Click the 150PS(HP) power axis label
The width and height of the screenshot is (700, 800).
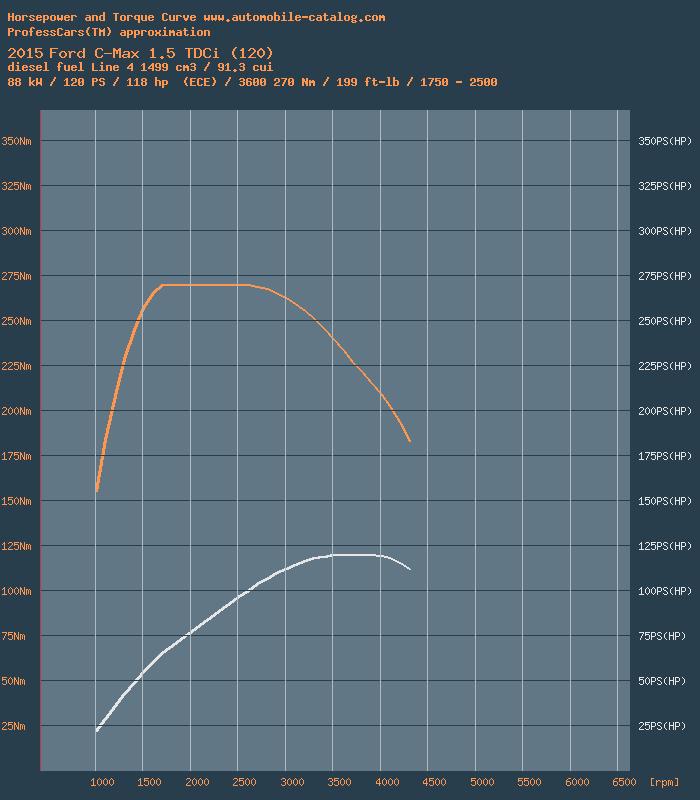(665, 501)
